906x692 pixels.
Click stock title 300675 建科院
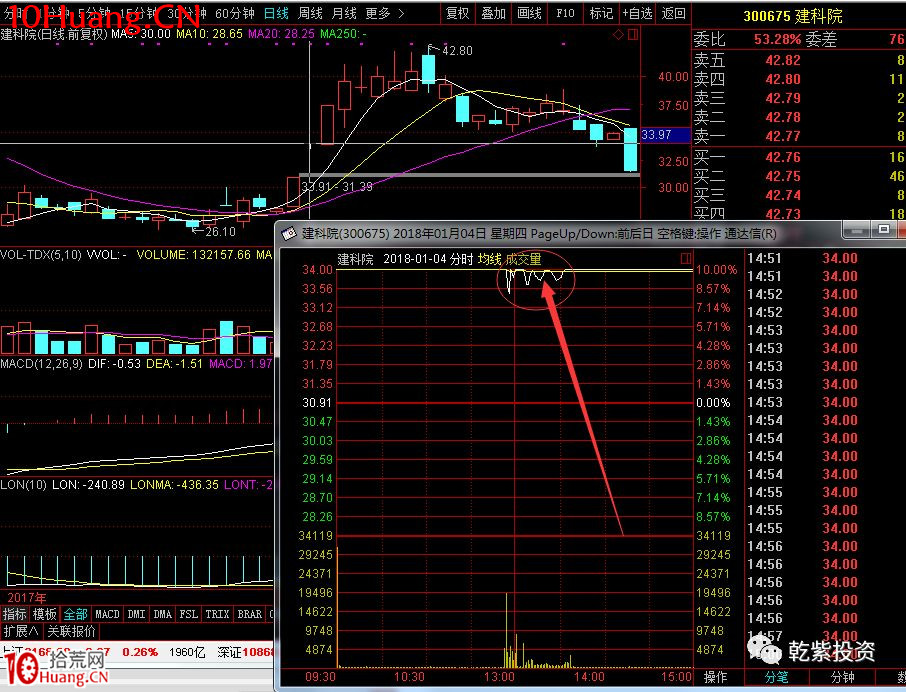coord(793,16)
